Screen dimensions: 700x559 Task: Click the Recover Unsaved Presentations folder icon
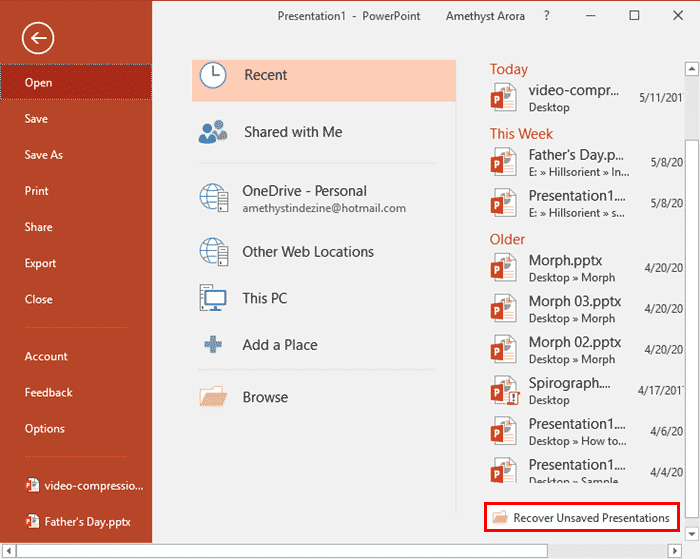500,517
